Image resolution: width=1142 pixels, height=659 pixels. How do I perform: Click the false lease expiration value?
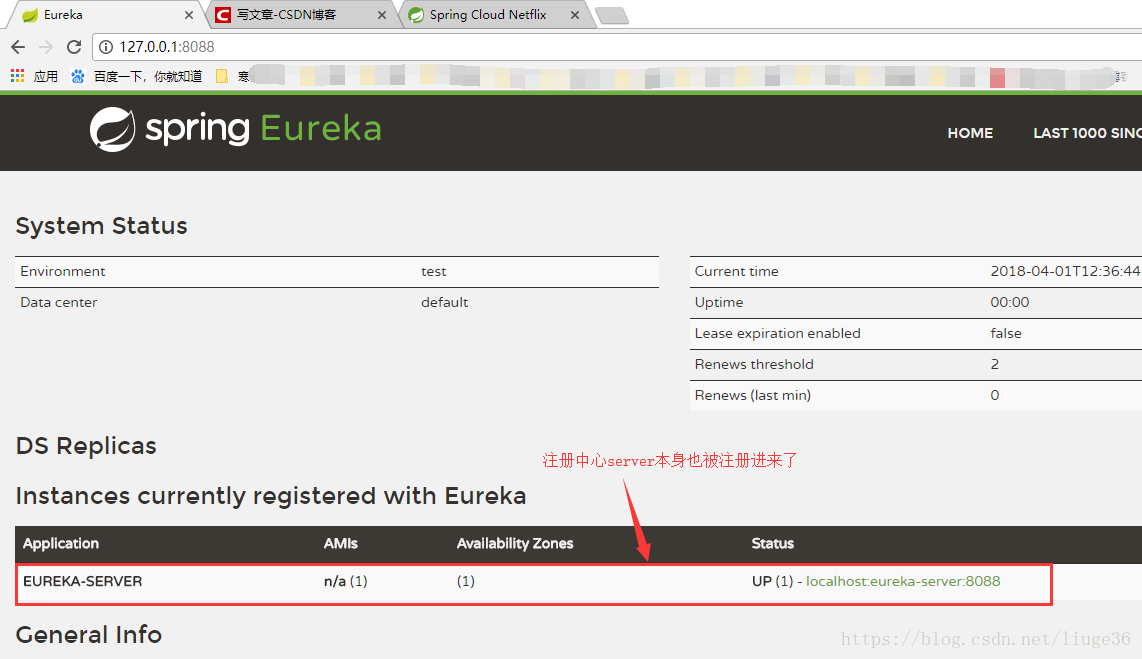pyautogui.click(x=1006, y=333)
